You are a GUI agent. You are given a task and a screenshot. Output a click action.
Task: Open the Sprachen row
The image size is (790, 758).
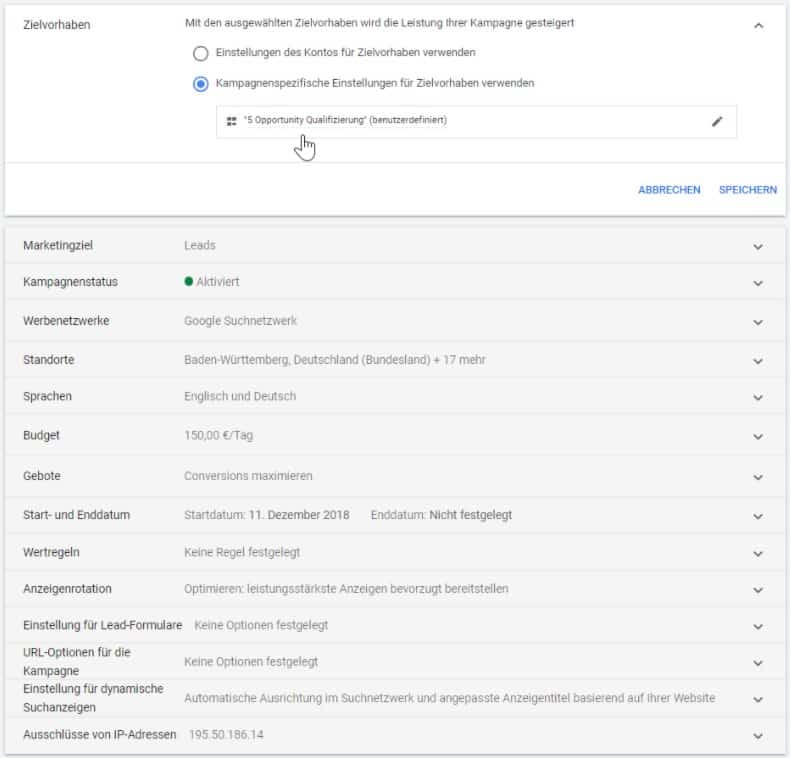tap(395, 396)
